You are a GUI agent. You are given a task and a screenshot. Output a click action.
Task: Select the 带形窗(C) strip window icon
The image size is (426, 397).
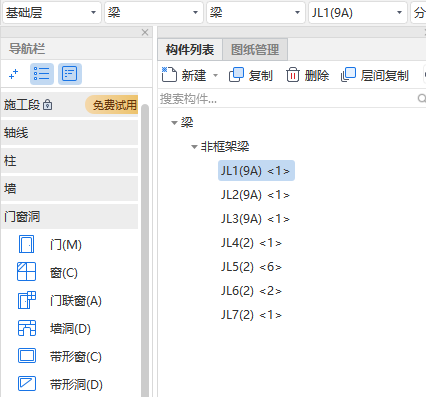click(x=26, y=356)
